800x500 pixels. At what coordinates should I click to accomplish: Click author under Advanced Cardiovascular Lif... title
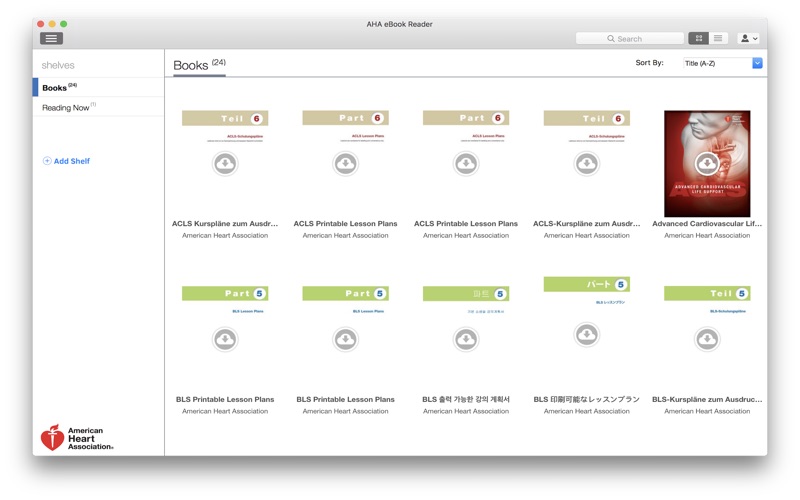707,236
